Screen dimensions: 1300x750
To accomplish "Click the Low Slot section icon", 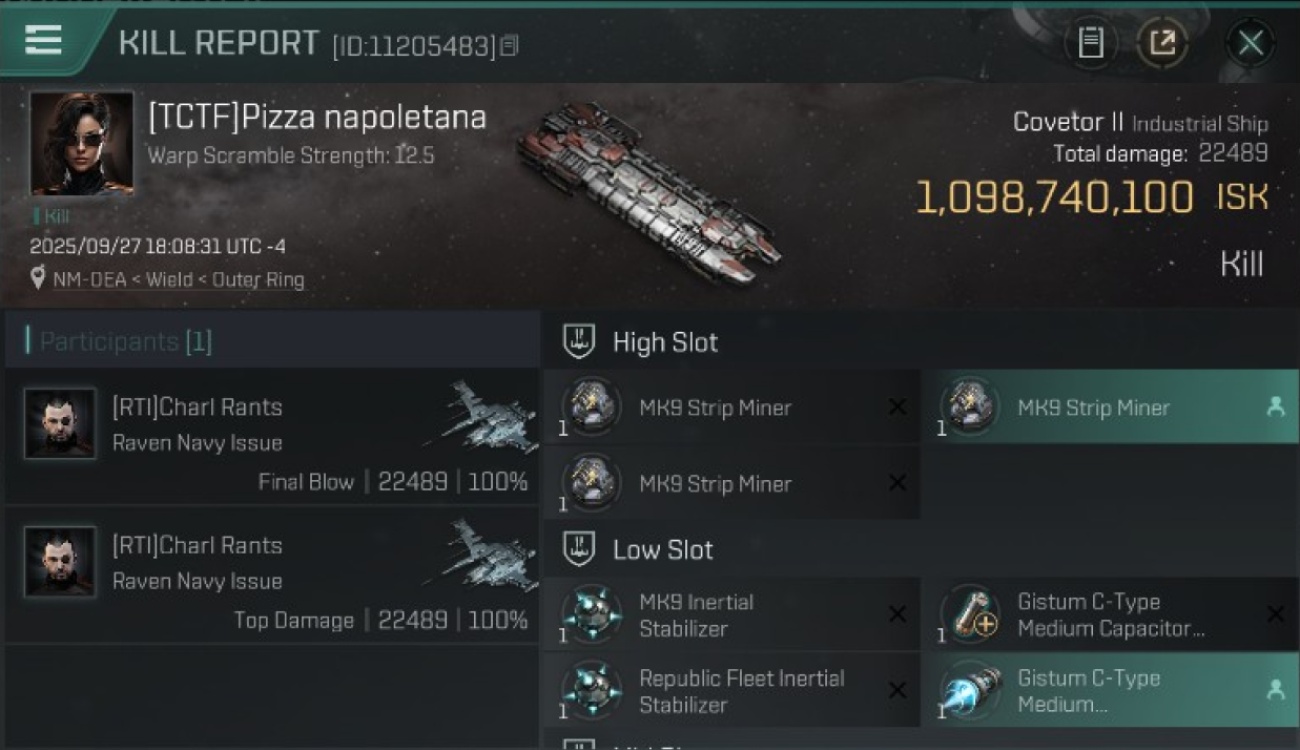I will tap(580, 550).
